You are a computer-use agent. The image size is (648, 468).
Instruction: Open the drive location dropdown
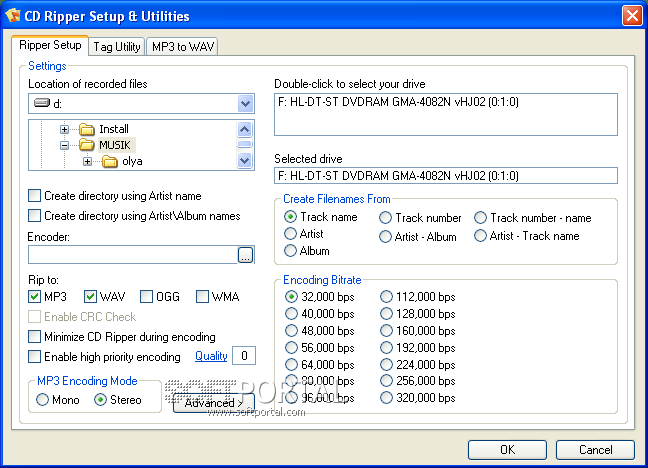[245, 103]
